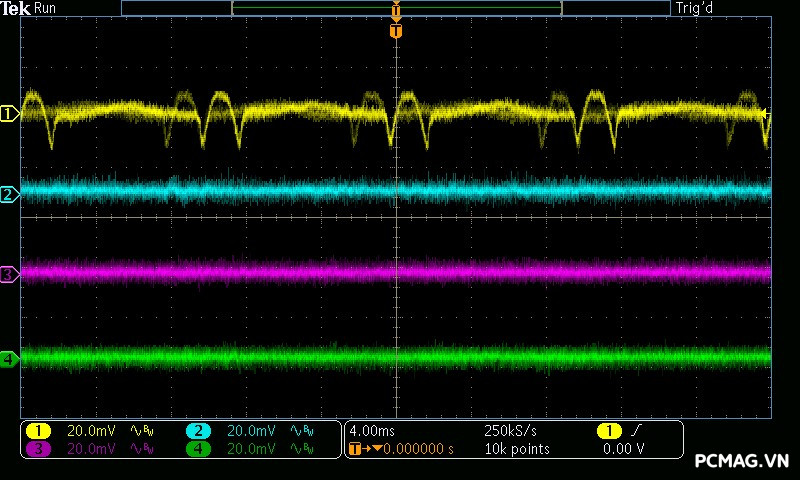Click the 4.00ms time base readout
Screen dimensions: 800x480
373,431
